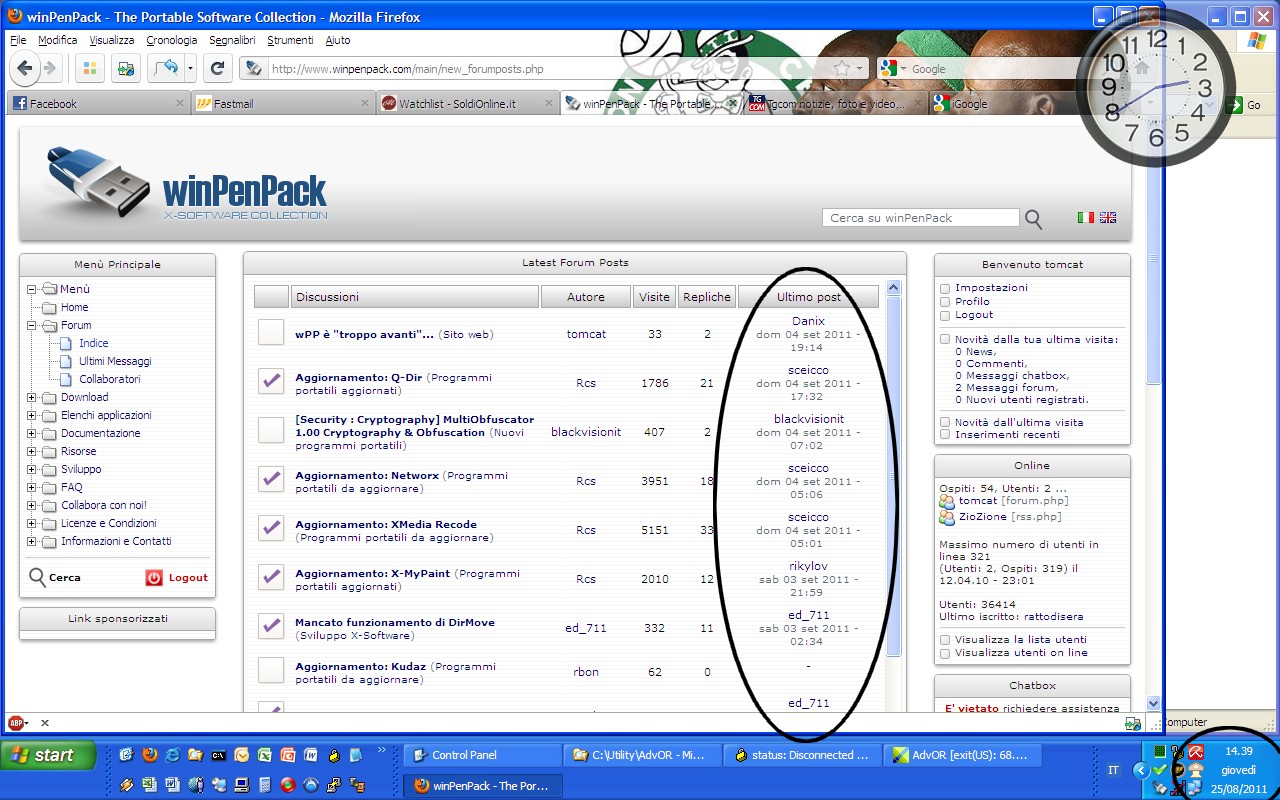This screenshot has height=800, width=1280.
Task: Launch Word from the Quick Launch bar
Action: coord(310,755)
